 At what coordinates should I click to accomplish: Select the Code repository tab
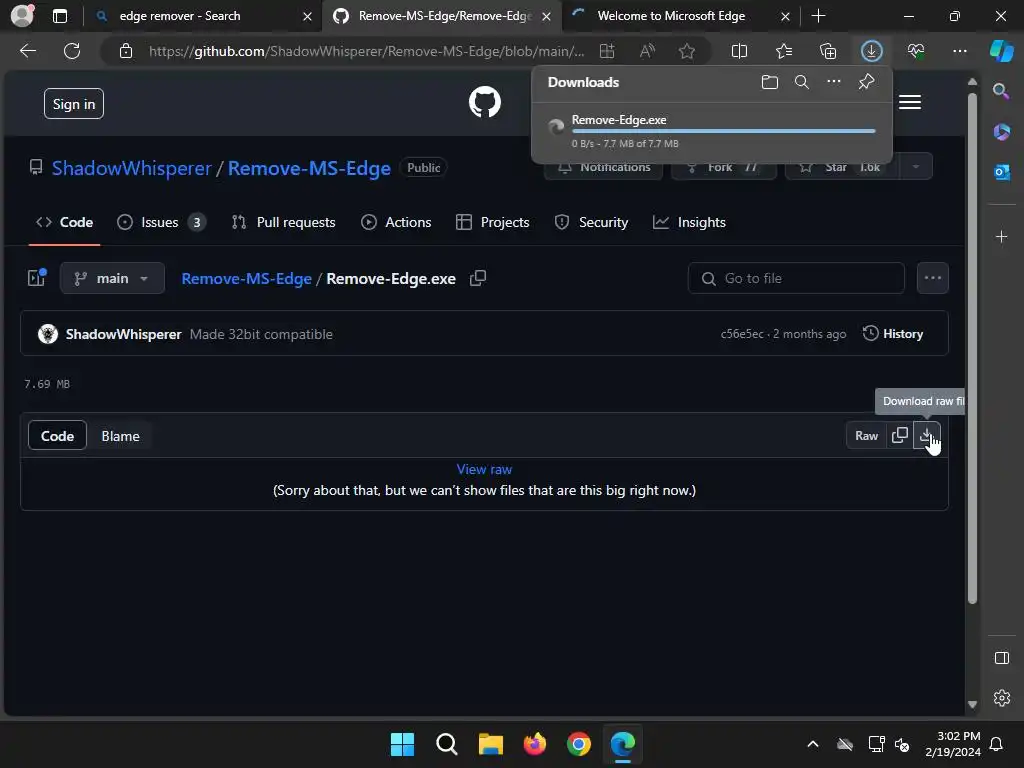[x=64, y=223]
